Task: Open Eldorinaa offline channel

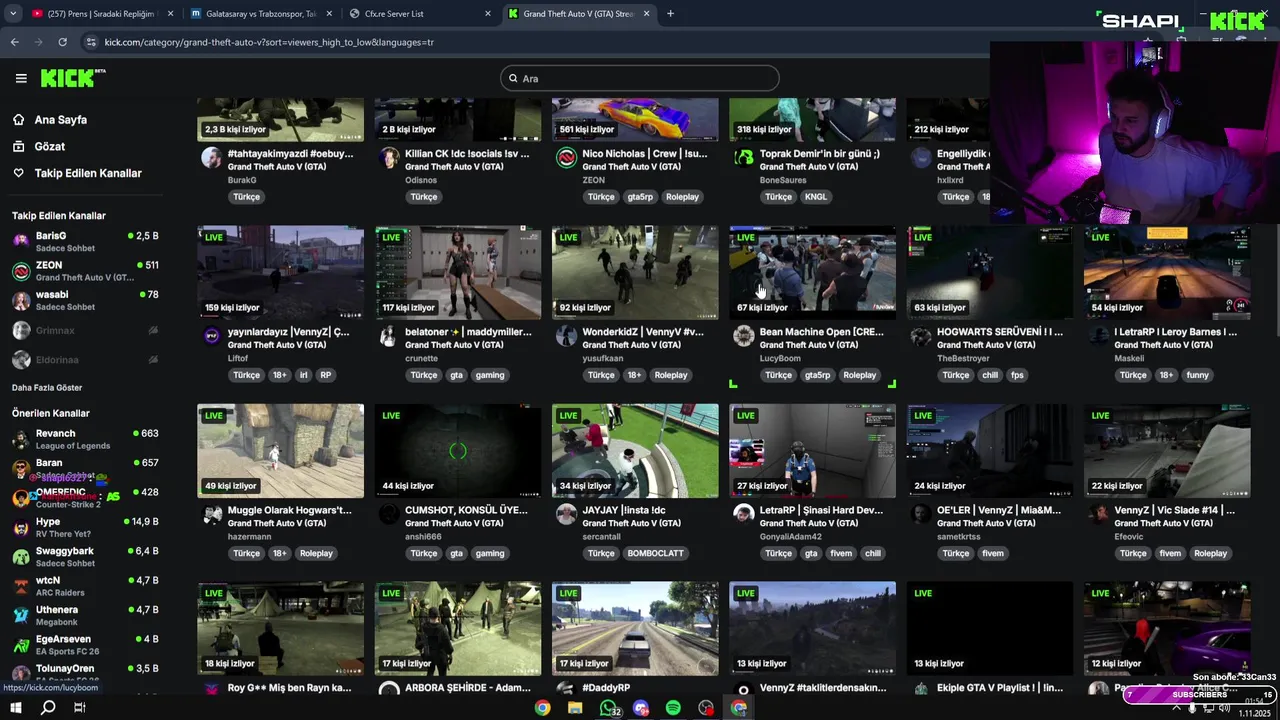Action: [x=85, y=359]
